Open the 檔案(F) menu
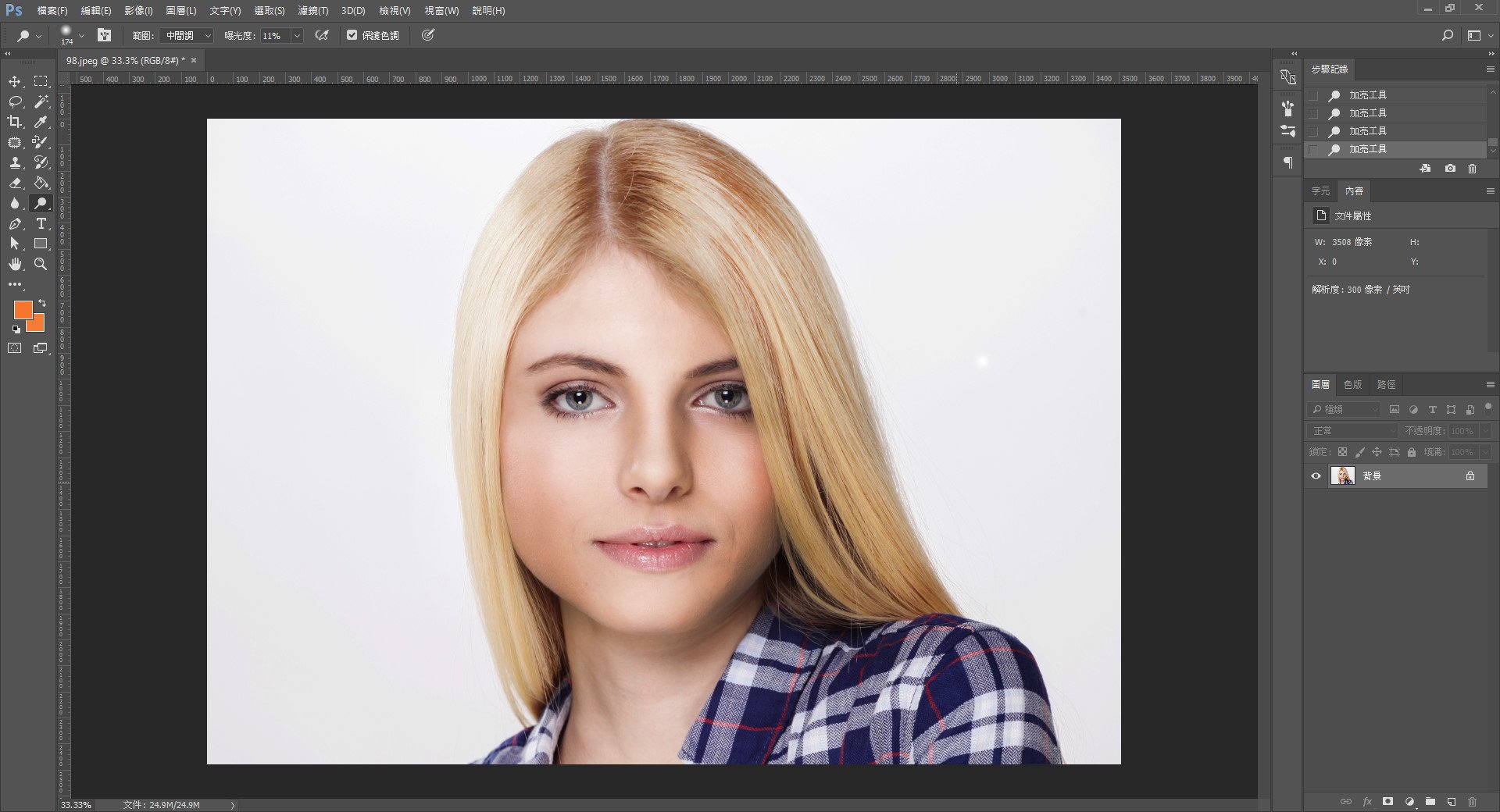This screenshot has width=1500, height=812. tap(52, 11)
